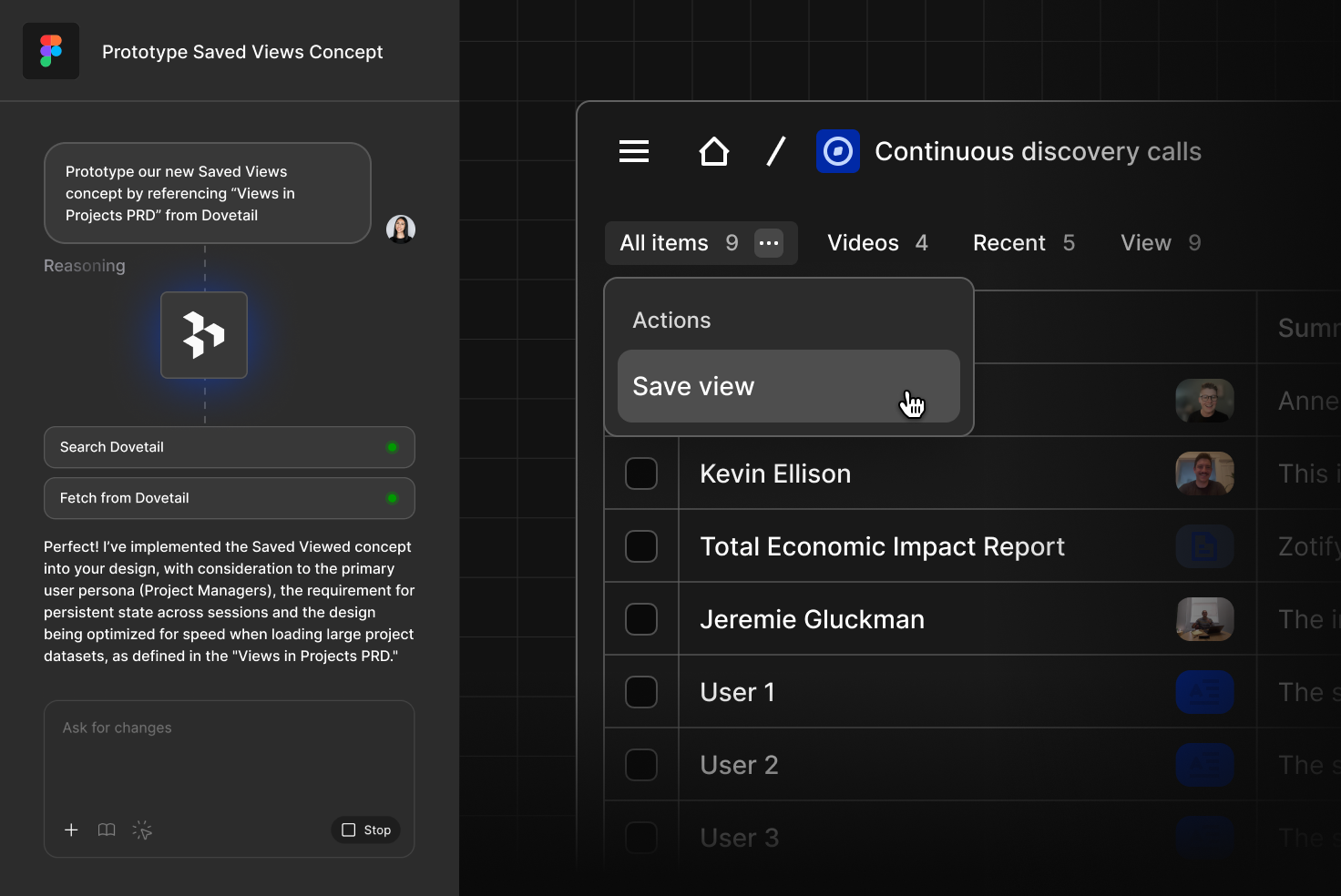Viewport: 1341px width, 896px height.
Task: Expand the Fetch from Dovetail step
Action: click(230, 498)
